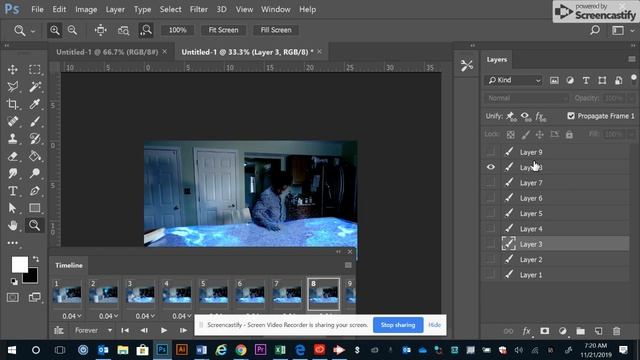
Task: Open the File menu
Action: click(37, 9)
